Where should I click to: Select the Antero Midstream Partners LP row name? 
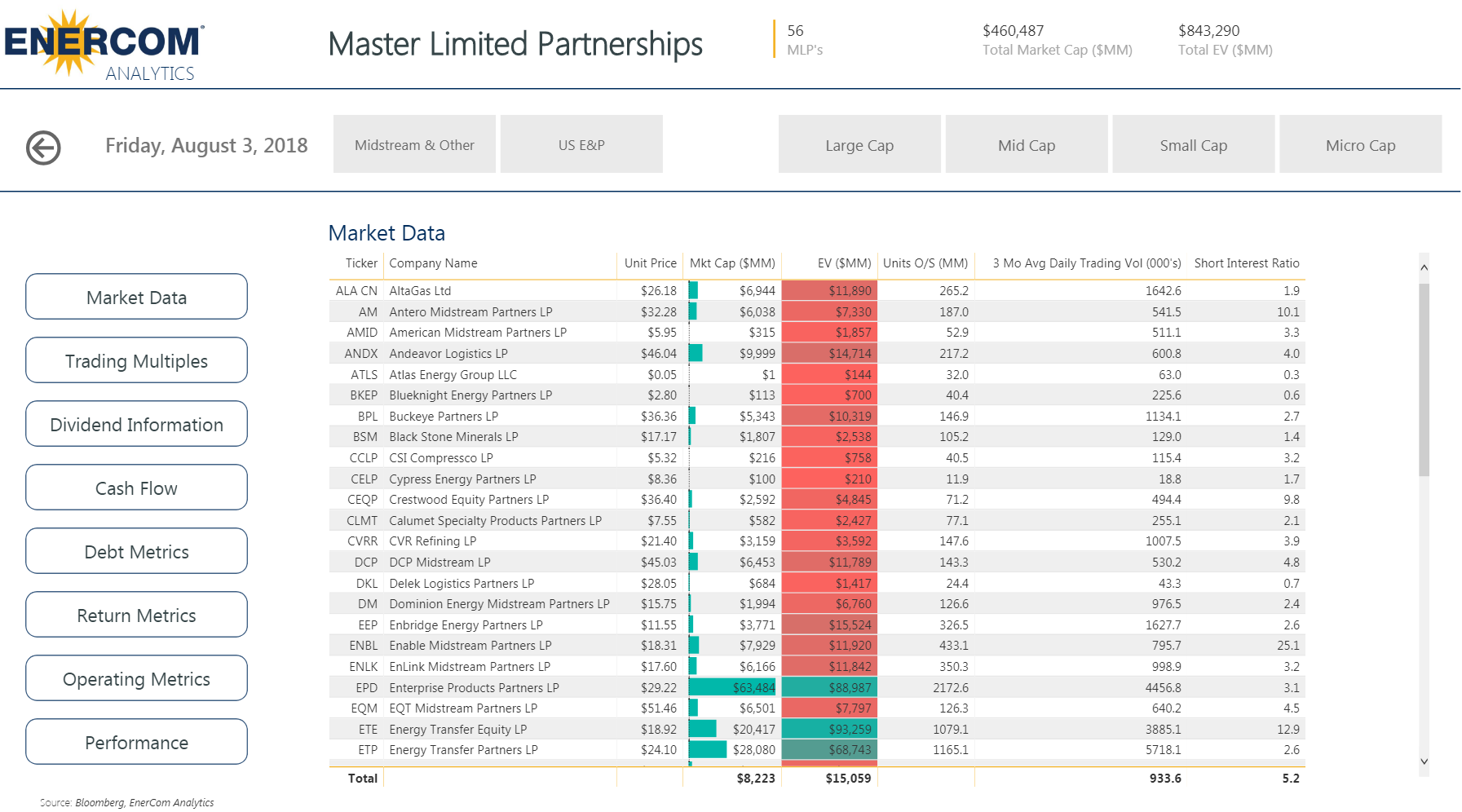click(x=470, y=311)
